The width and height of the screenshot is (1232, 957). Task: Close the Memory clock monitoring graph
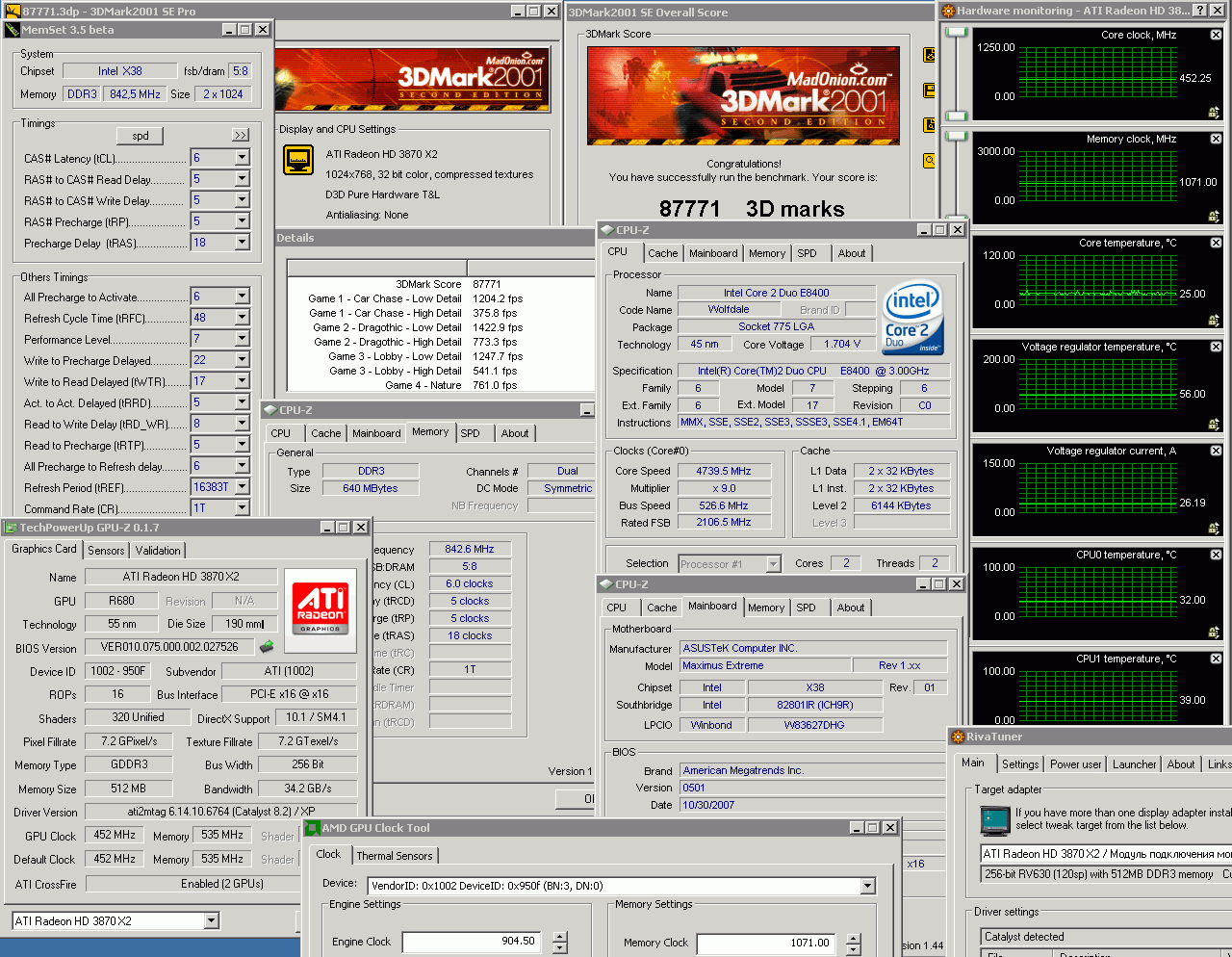(1216, 139)
